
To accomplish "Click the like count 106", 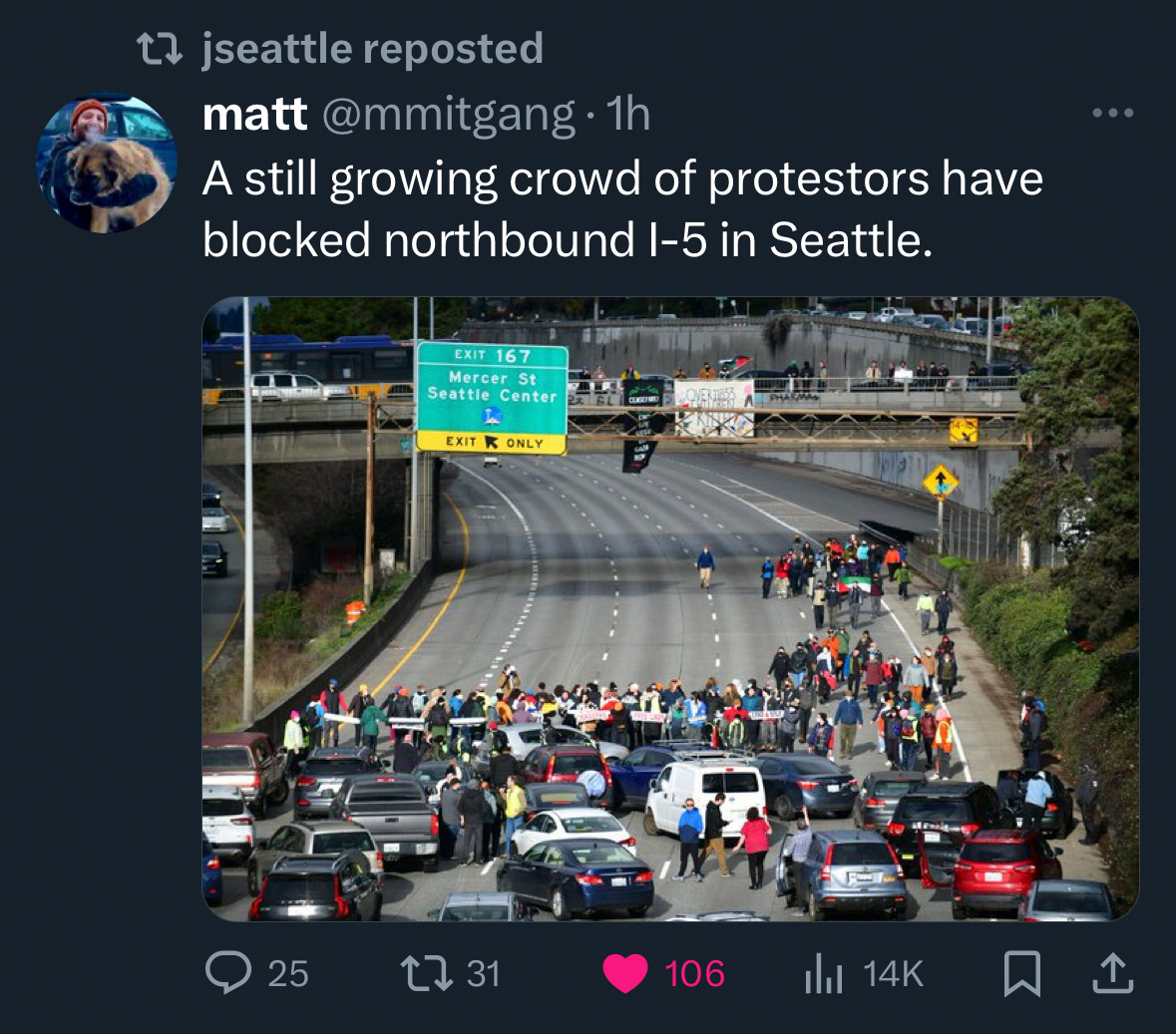I will 694,973.
